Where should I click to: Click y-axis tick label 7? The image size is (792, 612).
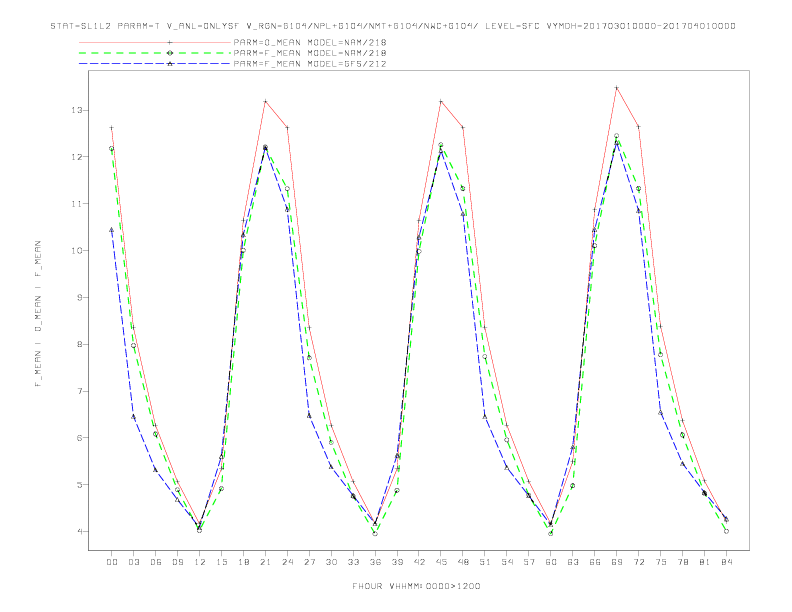pyautogui.click(x=80, y=391)
